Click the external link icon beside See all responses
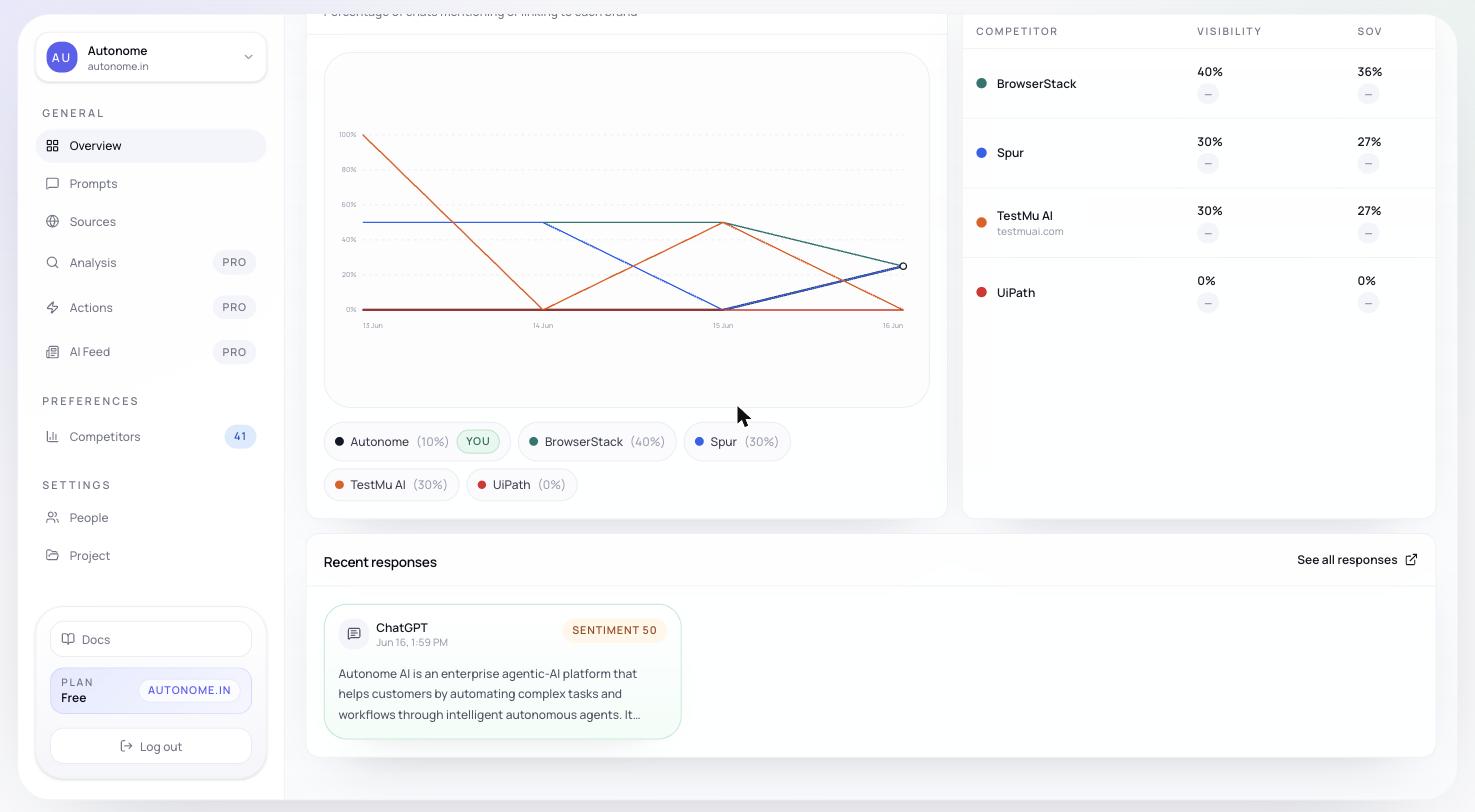1475x812 pixels. (1411, 560)
